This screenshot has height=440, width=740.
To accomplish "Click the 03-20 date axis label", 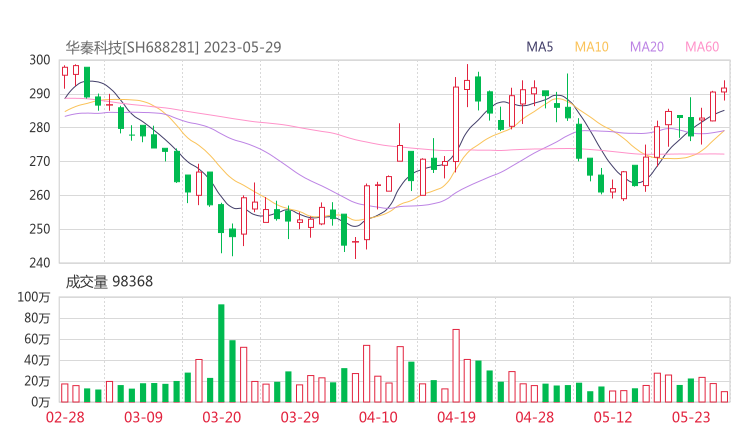I will [222, 417].
